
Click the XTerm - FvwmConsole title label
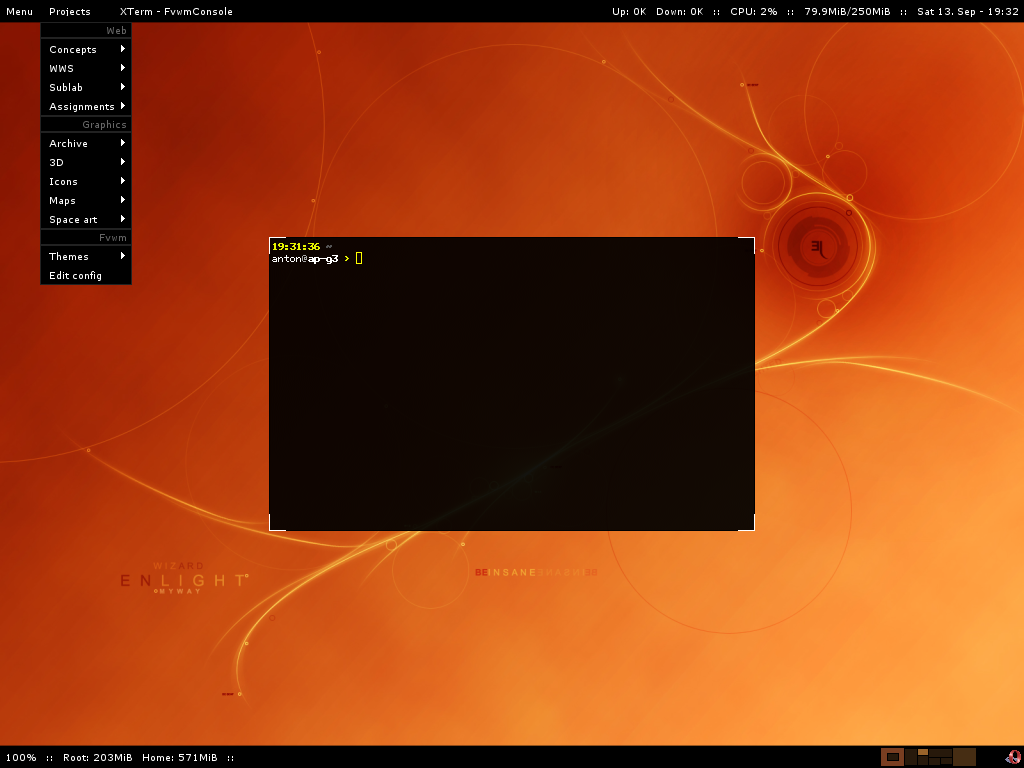click(x=176, y=12)
